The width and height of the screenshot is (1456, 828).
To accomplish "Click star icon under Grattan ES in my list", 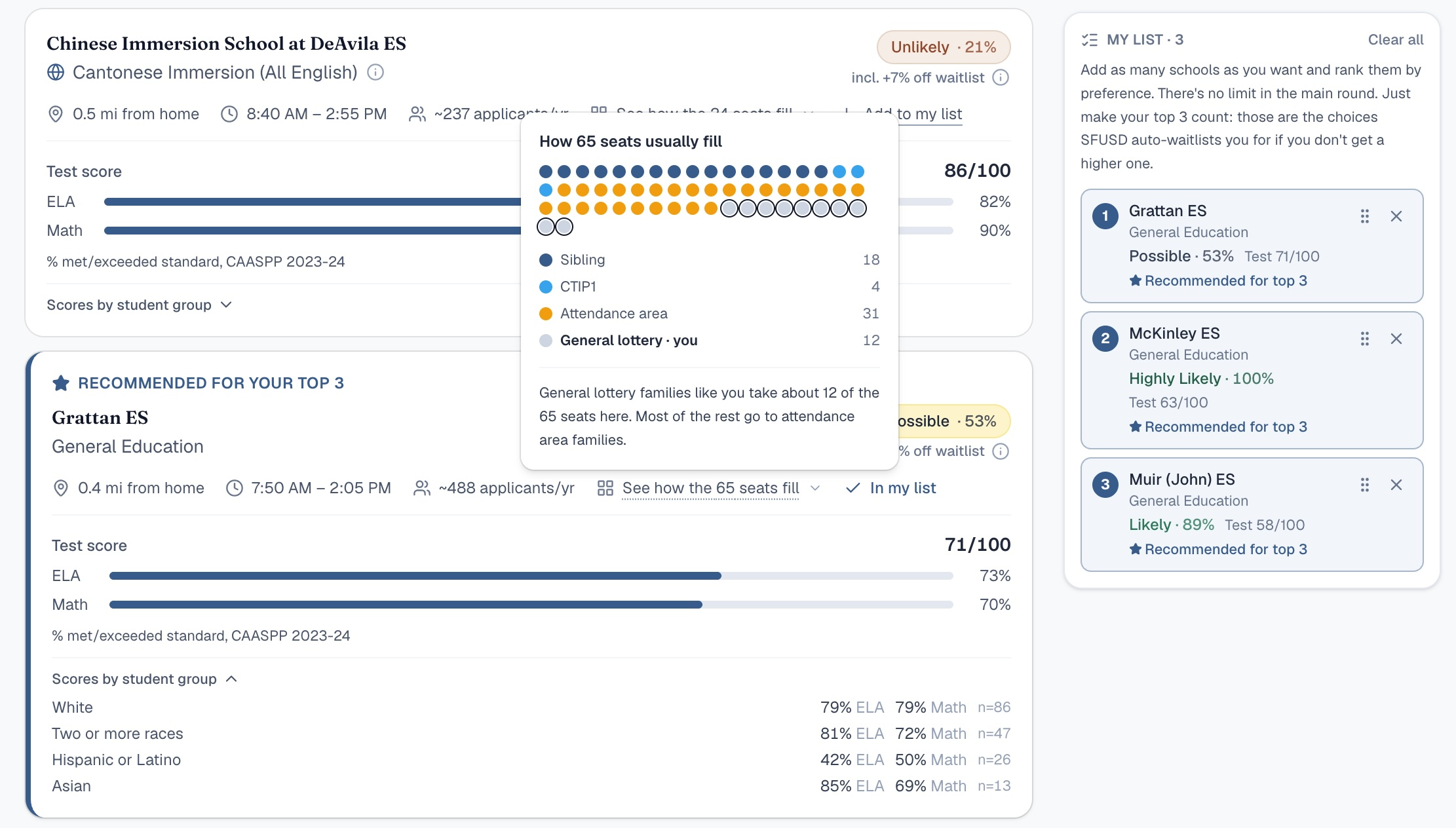I will click(x=1136, y=280).
